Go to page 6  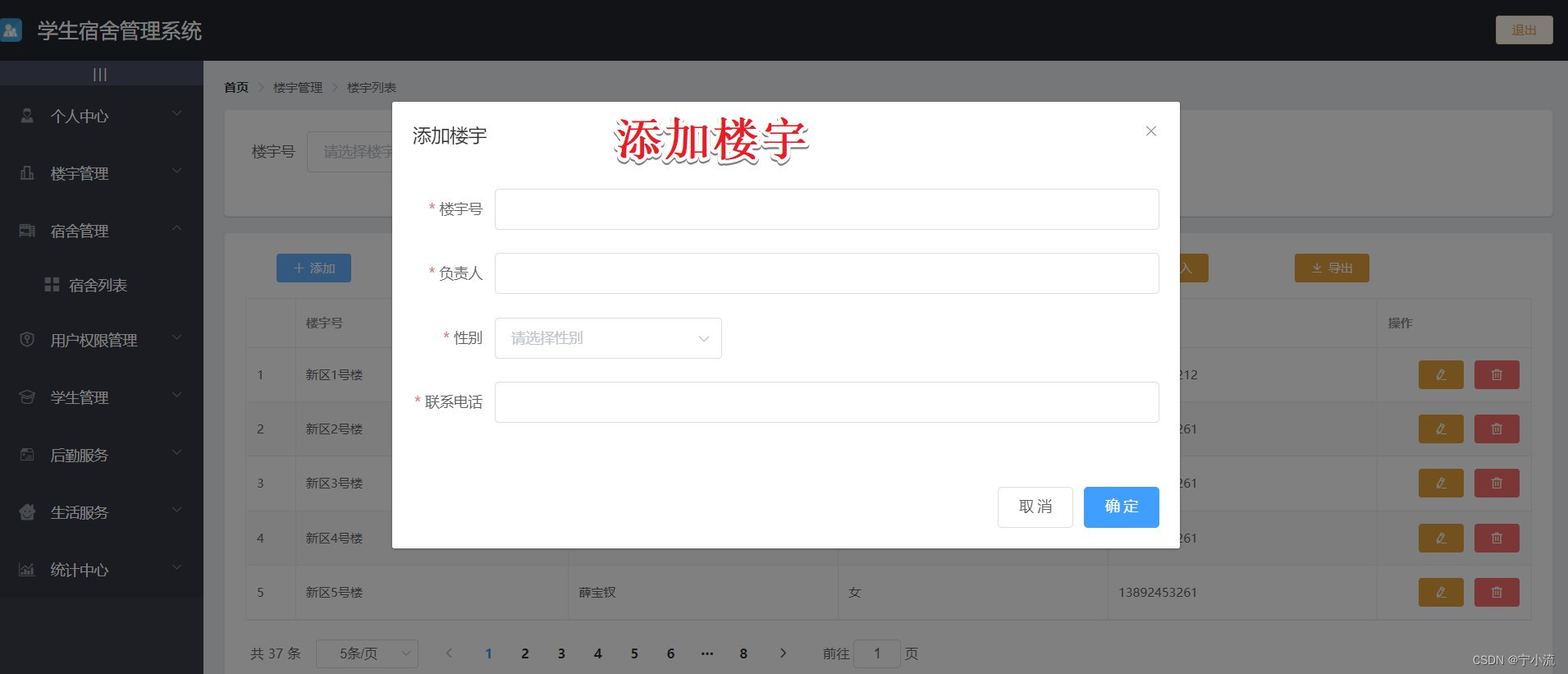670,653
